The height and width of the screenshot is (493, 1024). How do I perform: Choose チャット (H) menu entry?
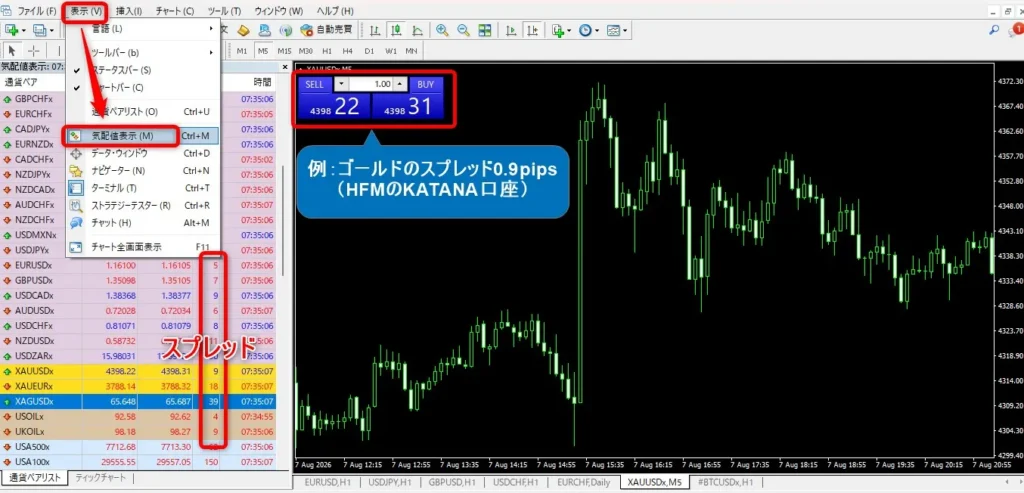[x=142, y=223]
